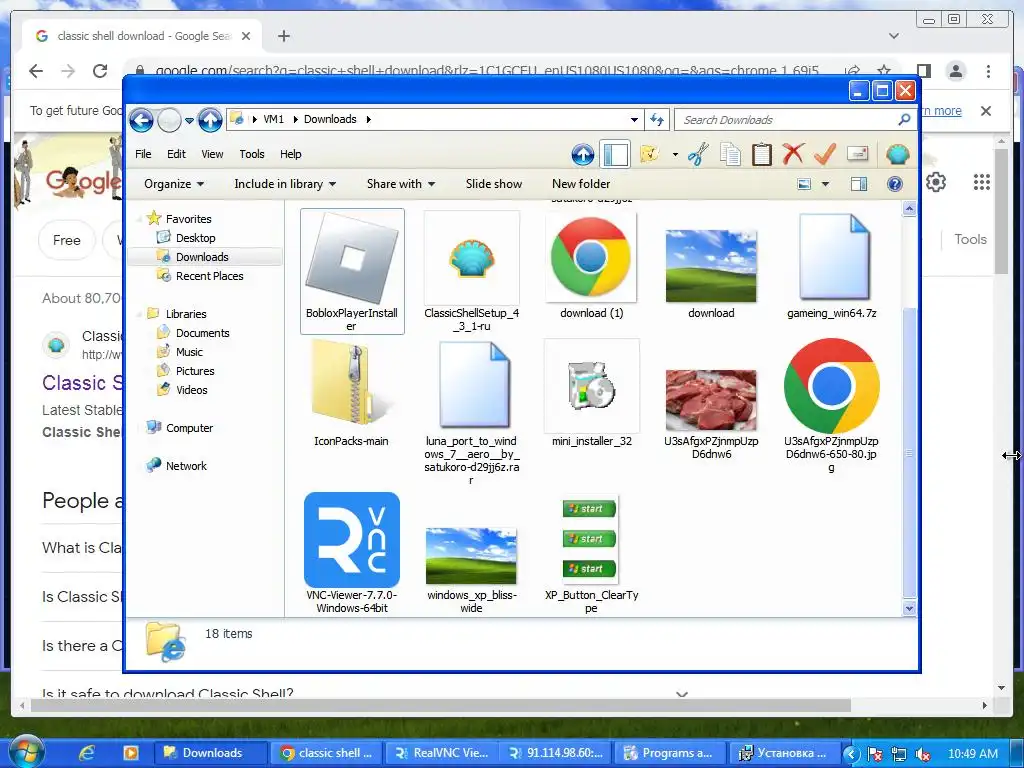Select the download (1) Chrome image
This screenshot has width=1024, height=768.
click(591, 264)
